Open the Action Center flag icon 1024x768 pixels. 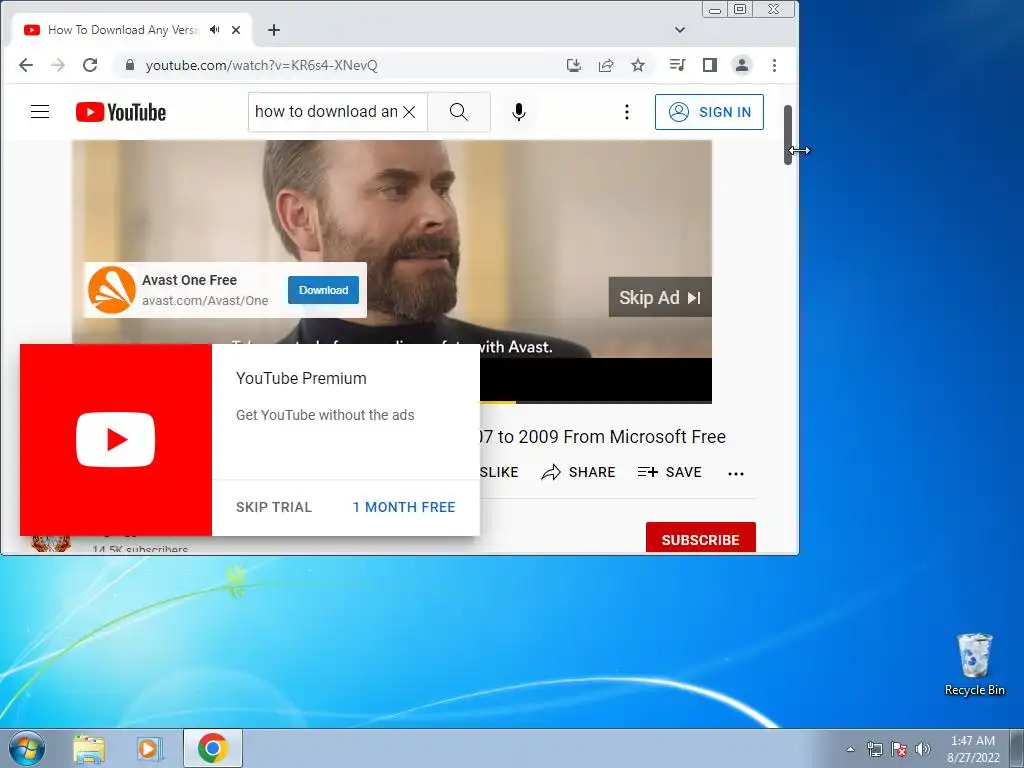tap(899, 749)
